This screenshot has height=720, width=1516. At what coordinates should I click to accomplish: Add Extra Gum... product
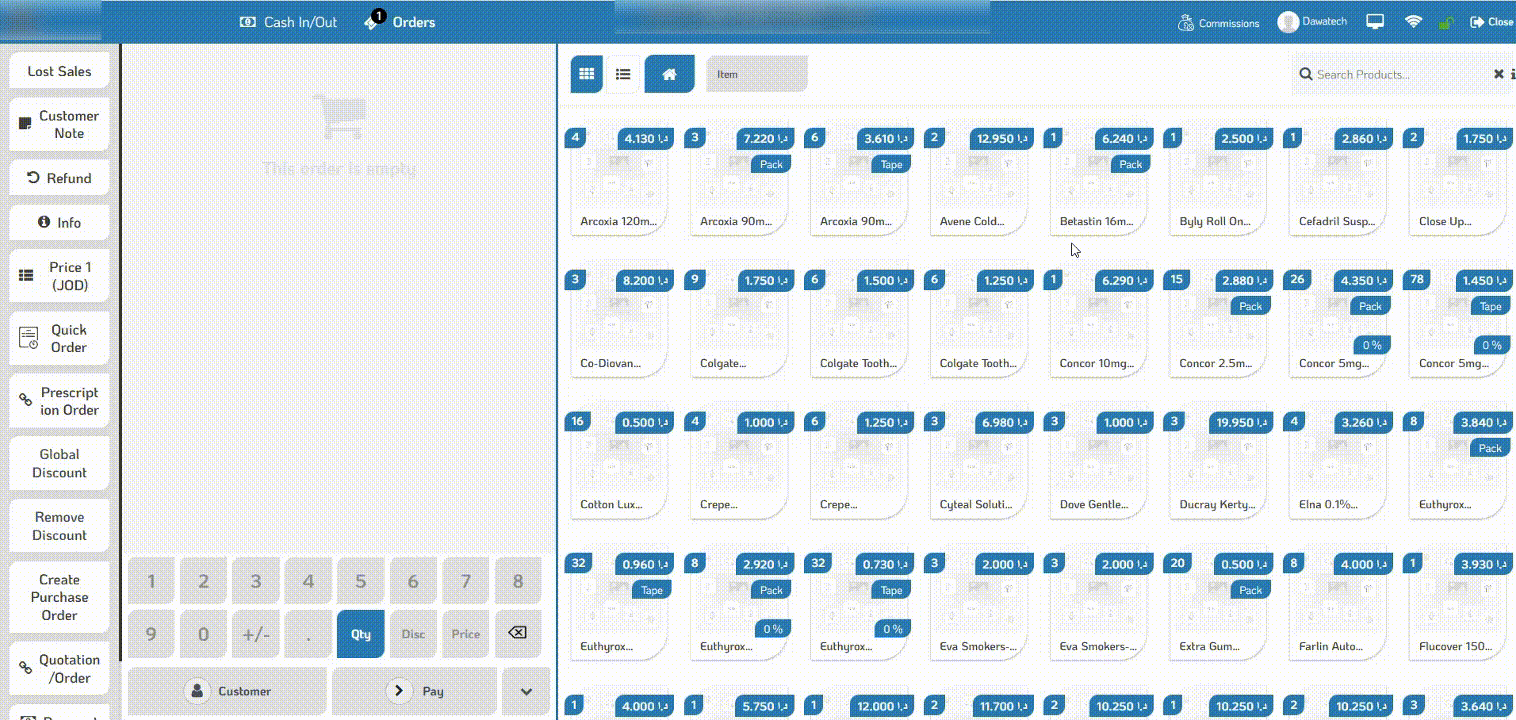[x=1218, y=606]
